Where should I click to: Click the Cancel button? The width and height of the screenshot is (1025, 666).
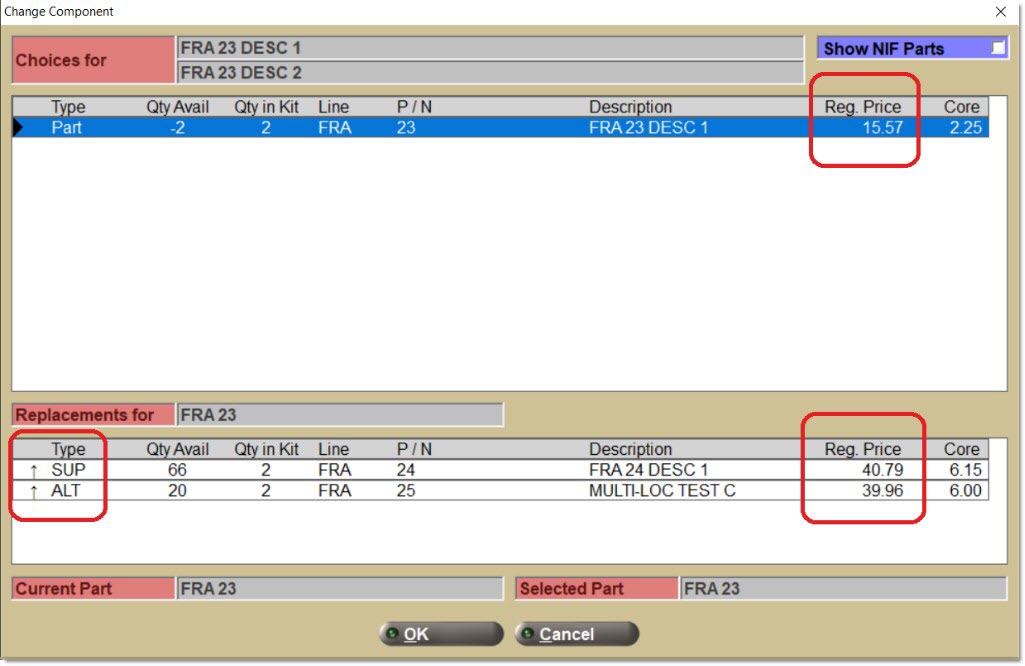(x=576, y=634)
